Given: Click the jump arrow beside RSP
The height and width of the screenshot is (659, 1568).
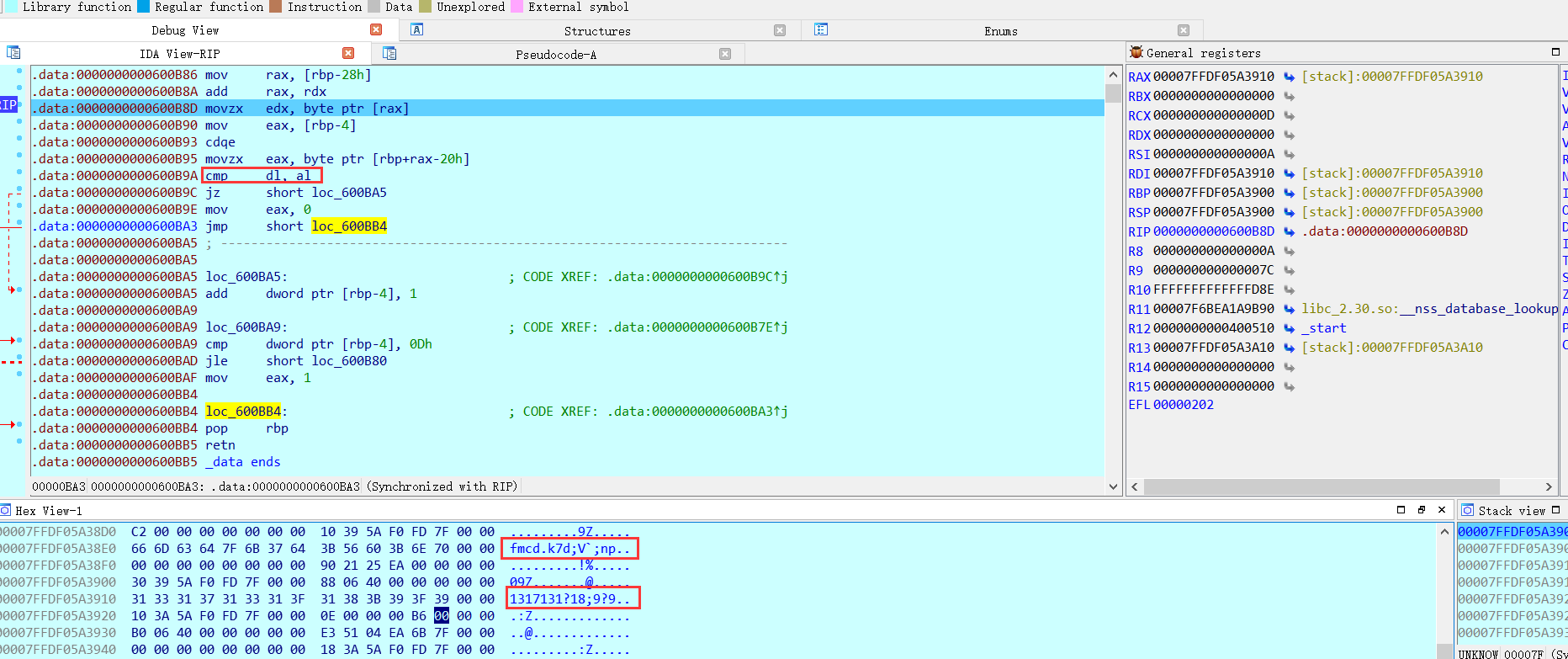Looking at the screenshot, I should [1289, 212].
